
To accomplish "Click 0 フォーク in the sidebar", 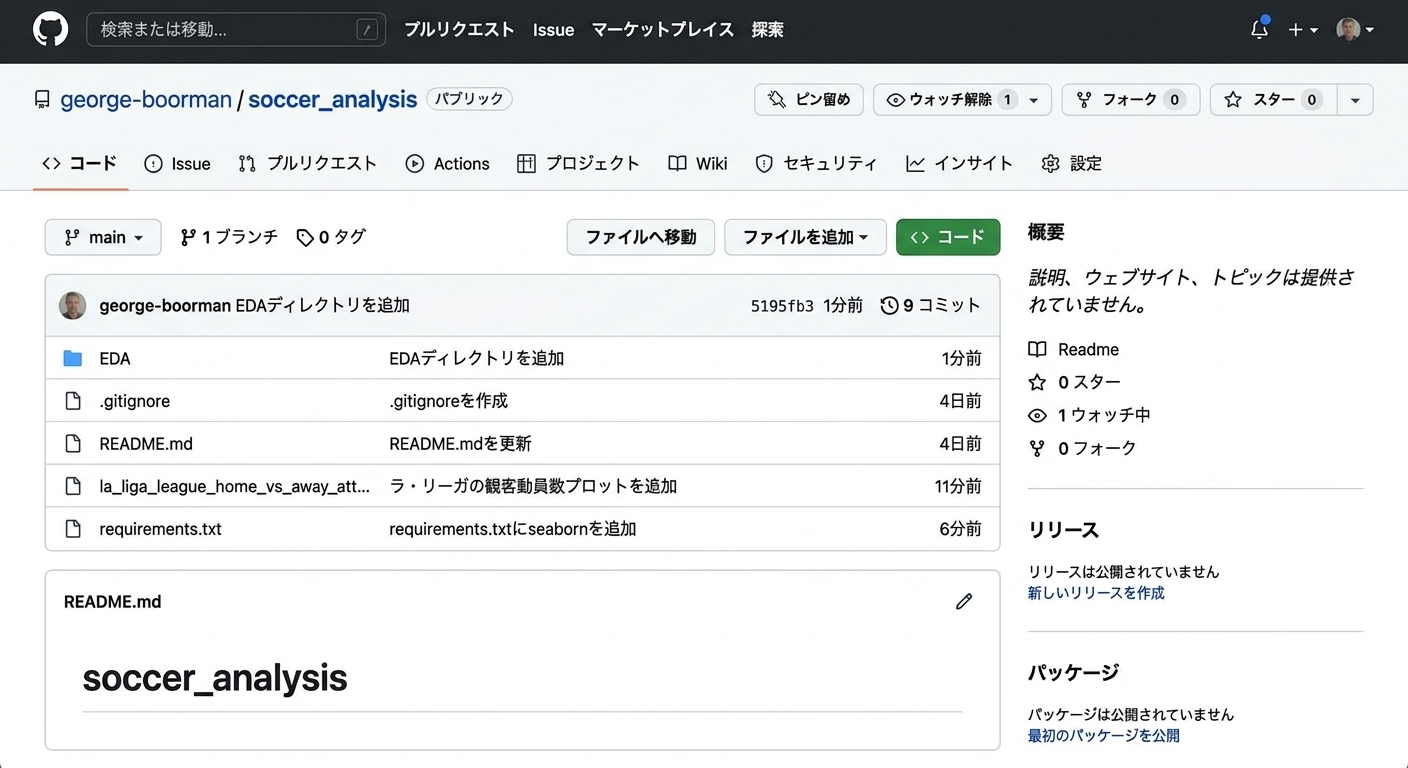I will pyautogui.click(x=1083, y=448).
